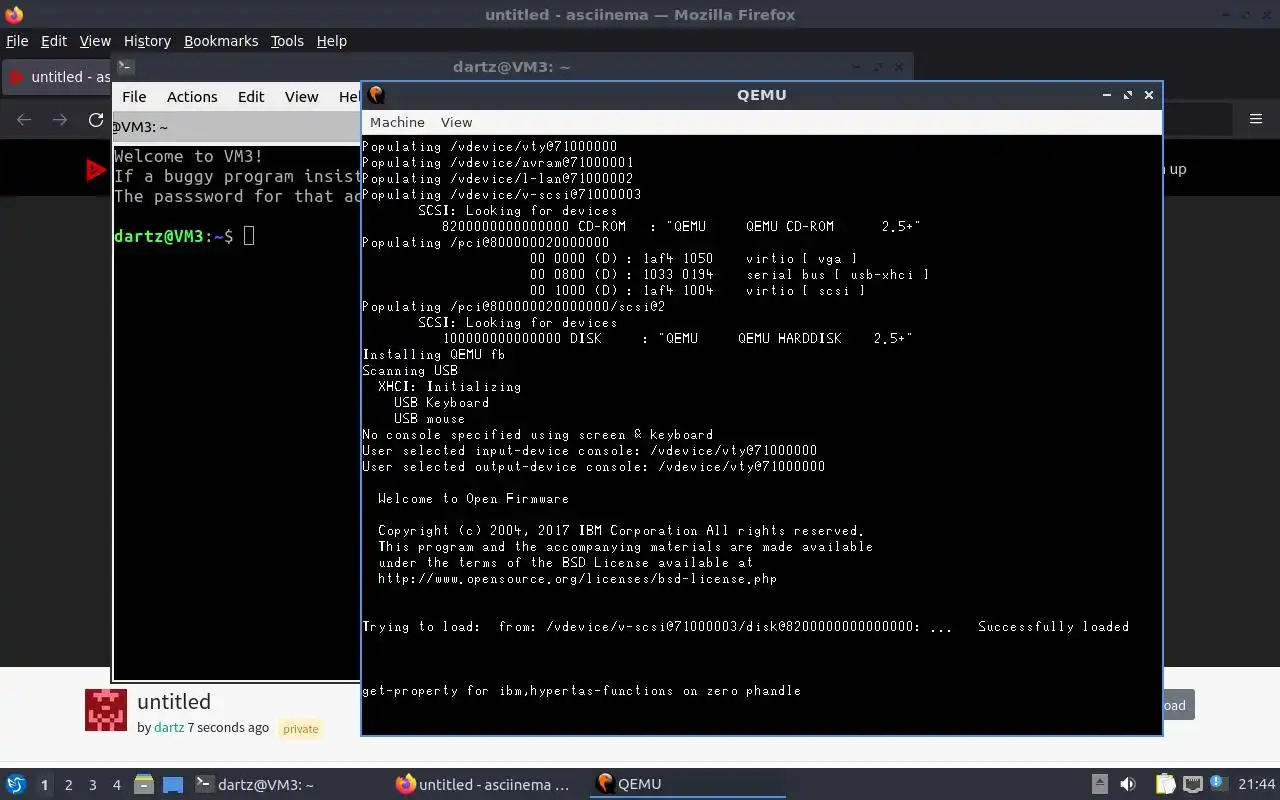Open the Machine menu in QEMU
Screen dimensions: 1280x800
tap(397, 122)
